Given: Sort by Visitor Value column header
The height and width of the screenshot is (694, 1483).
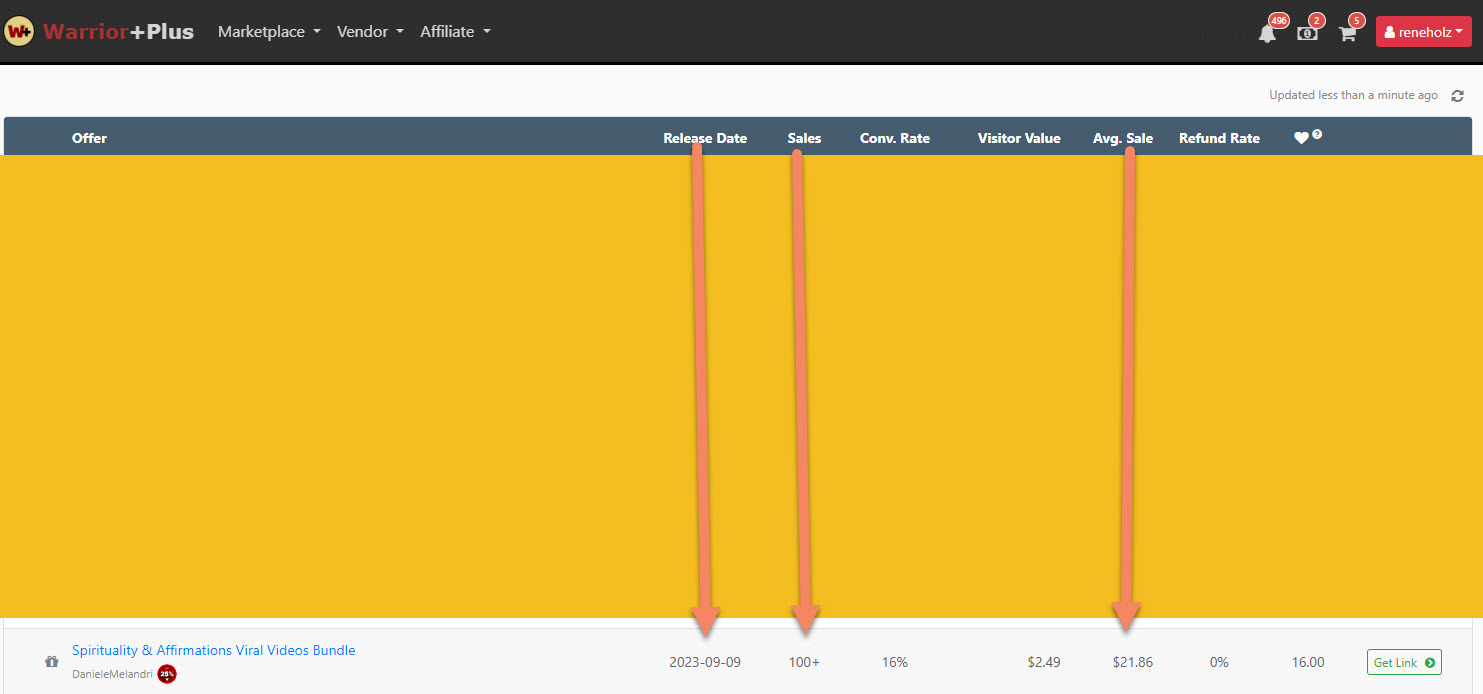Looking at the screenshot, I should point(1019,138).
